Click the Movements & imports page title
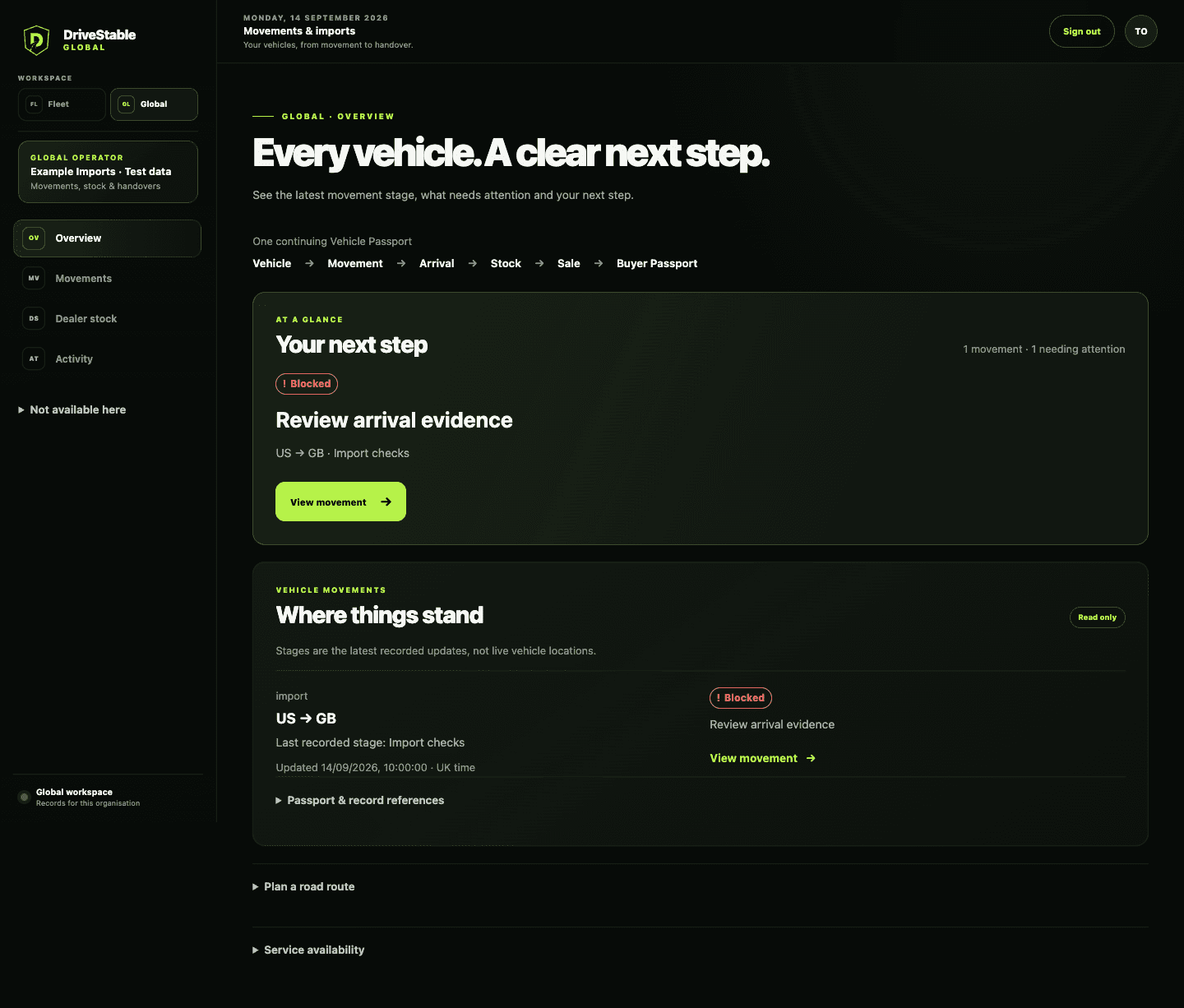 pyautogui.click(x=299, y=31)
